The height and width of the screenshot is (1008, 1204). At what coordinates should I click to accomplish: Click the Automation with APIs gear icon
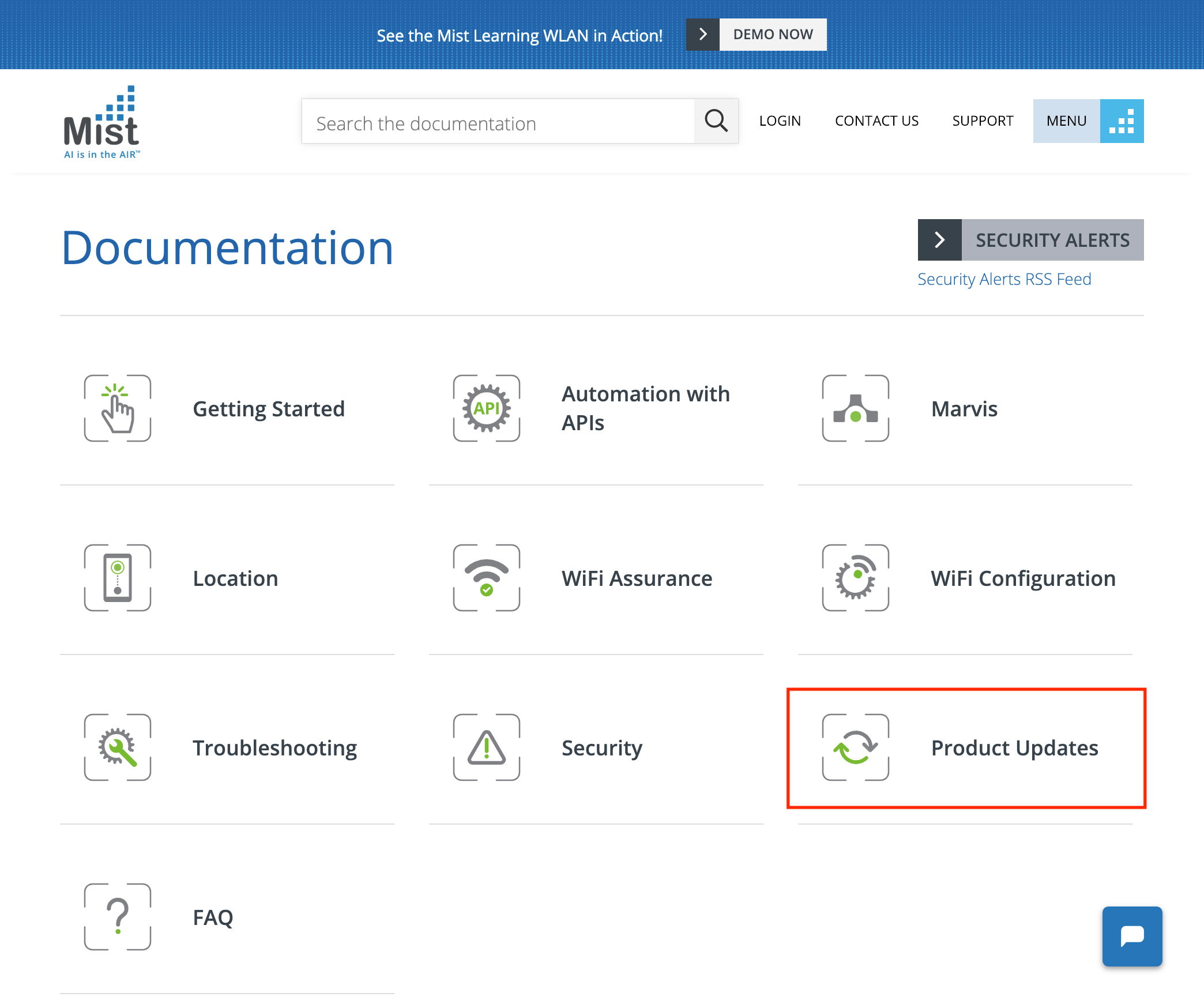(x=486, y=408)
